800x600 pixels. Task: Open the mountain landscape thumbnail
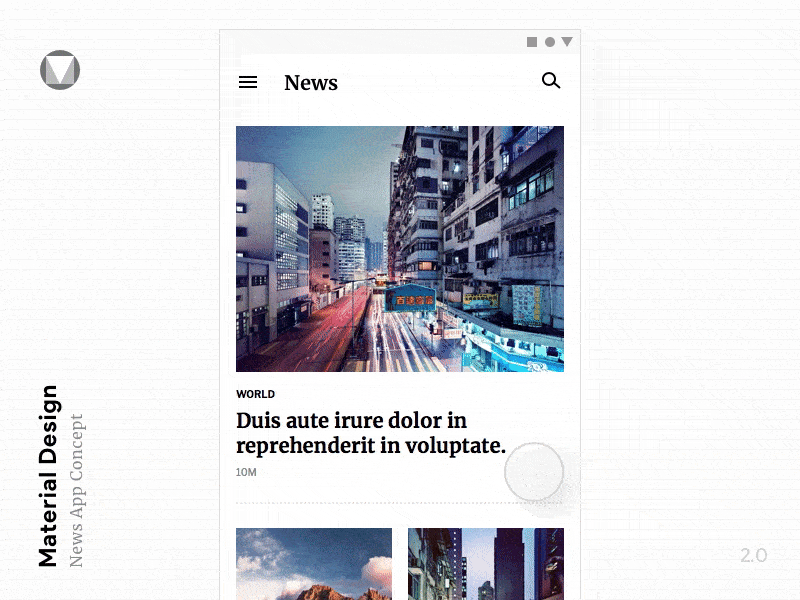pos(314,564)
